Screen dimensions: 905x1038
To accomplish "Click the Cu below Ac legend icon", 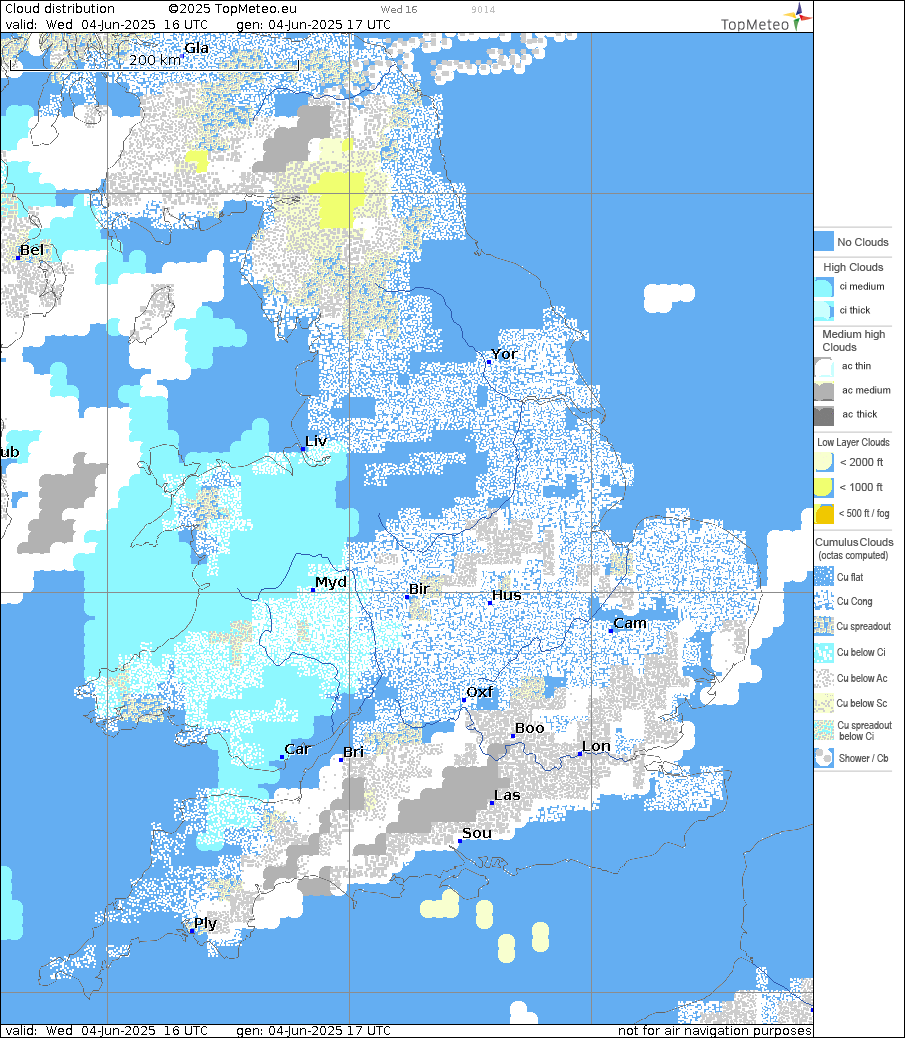I will click(824, 678).
